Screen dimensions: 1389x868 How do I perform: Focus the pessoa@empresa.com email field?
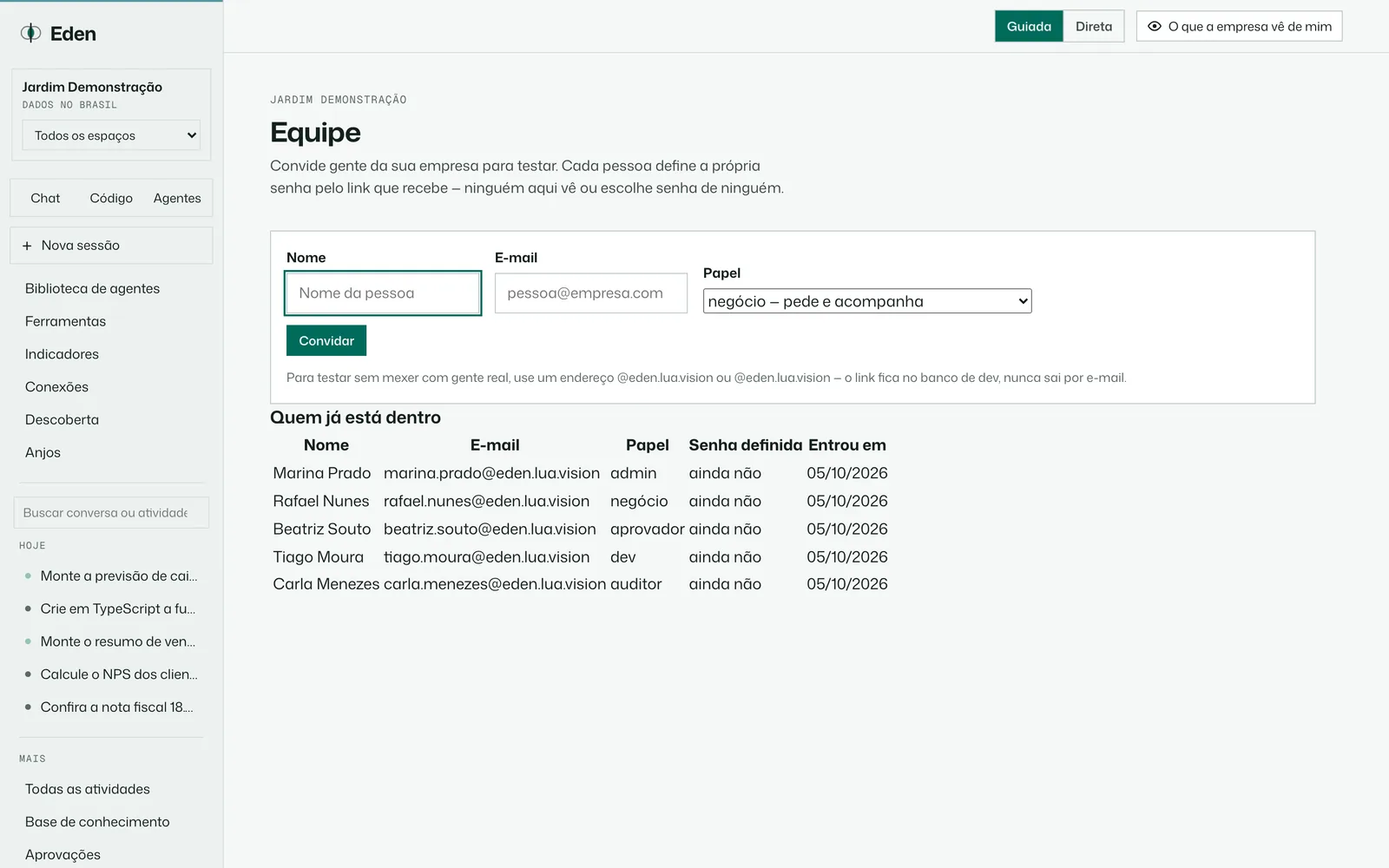pos(591,293)
